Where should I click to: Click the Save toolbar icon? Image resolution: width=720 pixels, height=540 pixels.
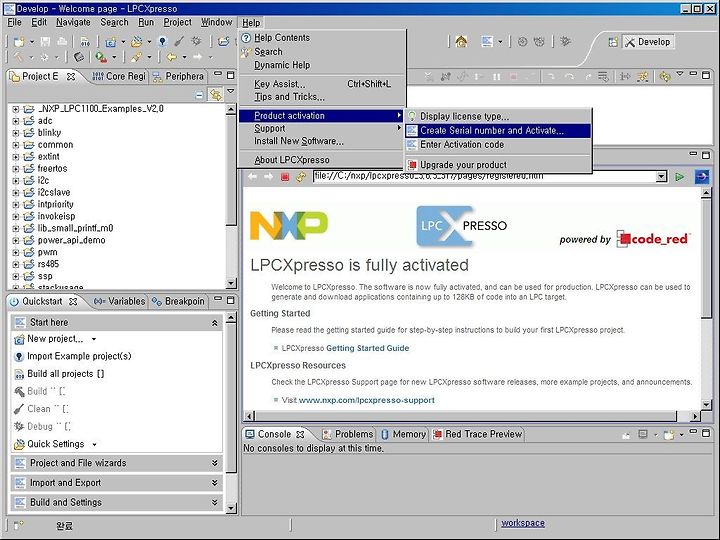[x=45, y=42]
